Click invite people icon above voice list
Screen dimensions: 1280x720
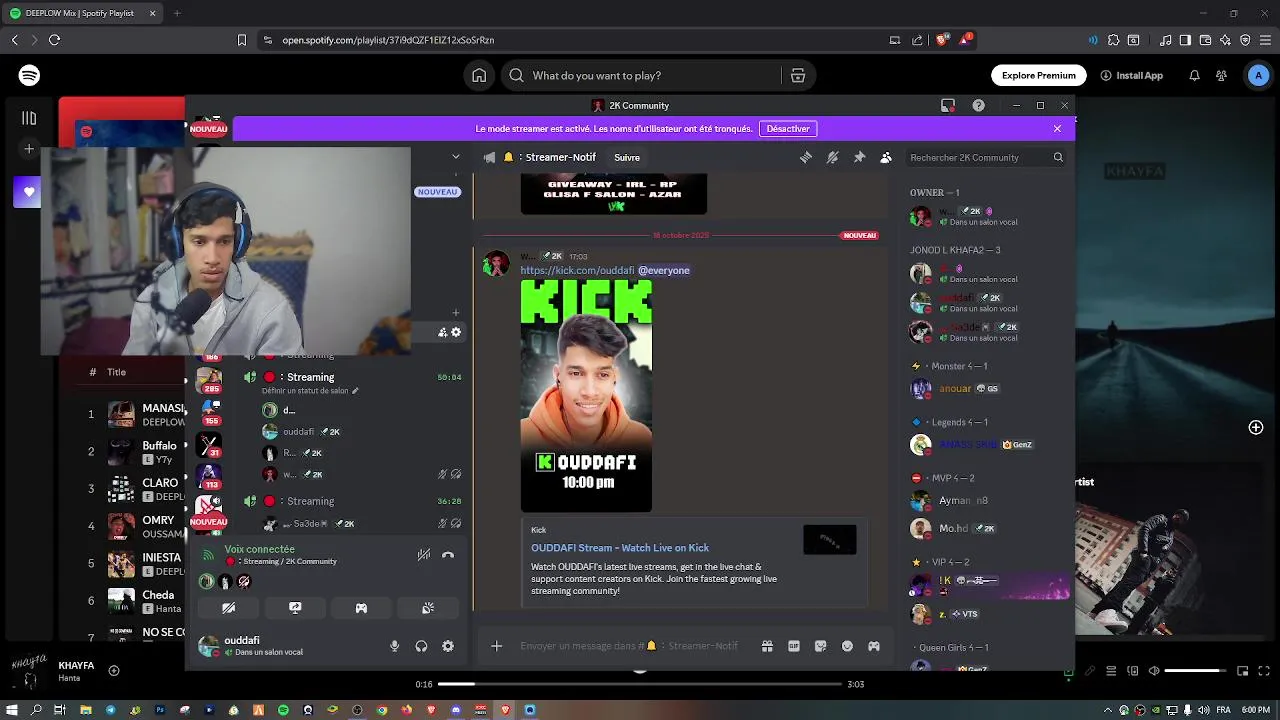click(443, 332)
